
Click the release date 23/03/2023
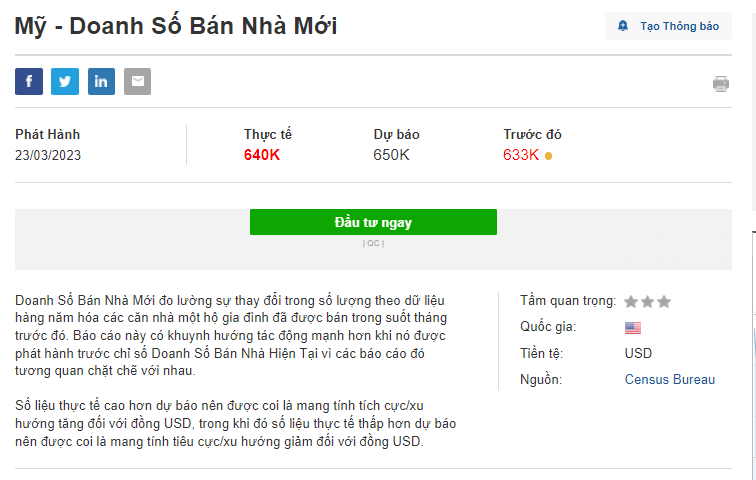[x=48, y=155]
